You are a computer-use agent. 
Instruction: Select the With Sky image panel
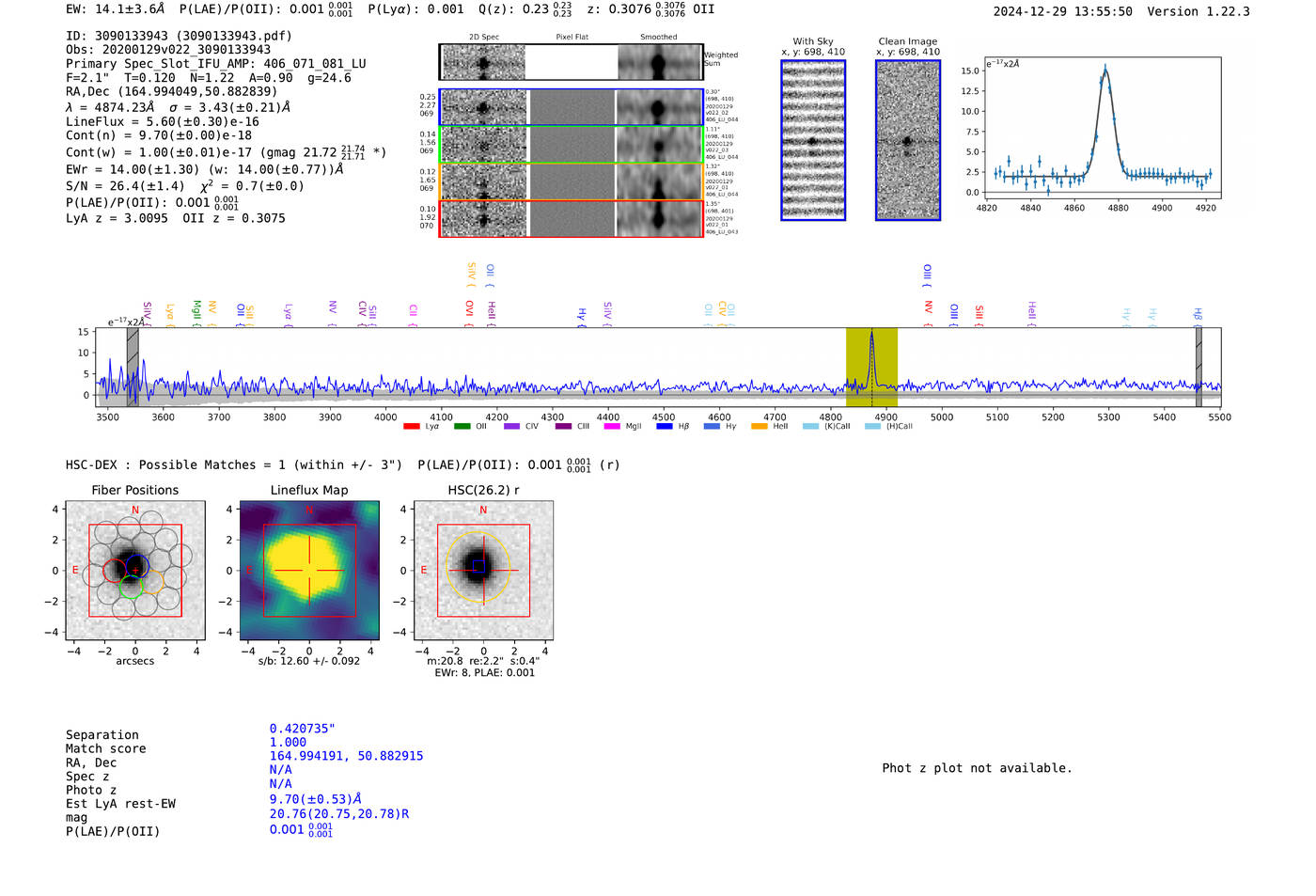[x=813, y=140]
